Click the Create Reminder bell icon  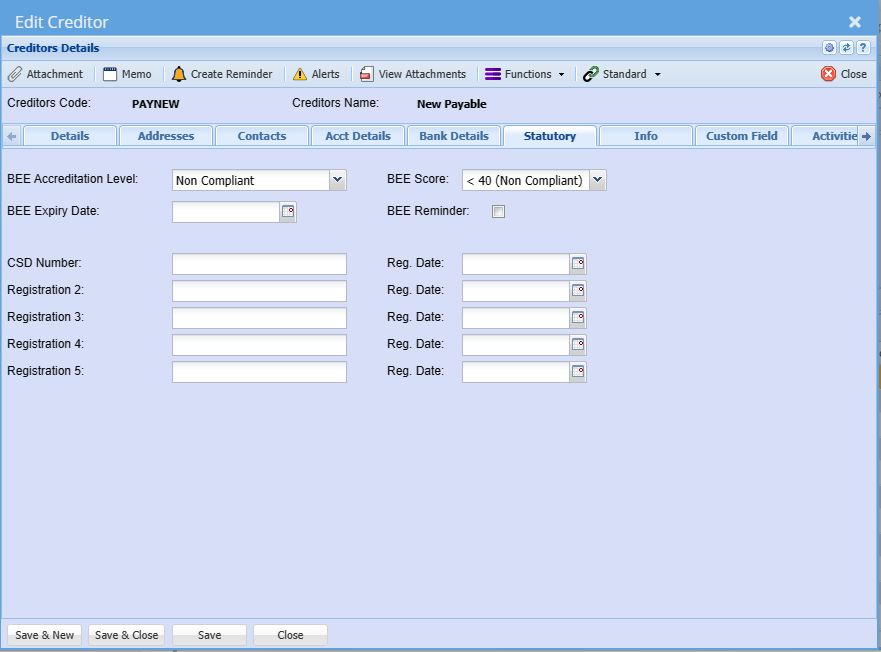(x=179, y=74)
